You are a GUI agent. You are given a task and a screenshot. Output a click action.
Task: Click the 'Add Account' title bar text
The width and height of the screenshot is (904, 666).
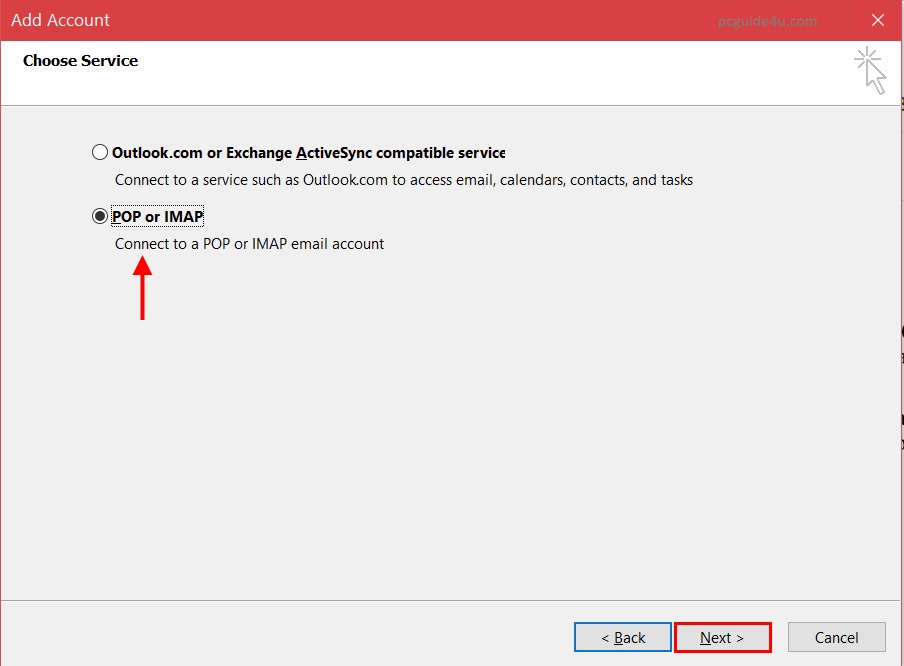[x=61, y=20]
